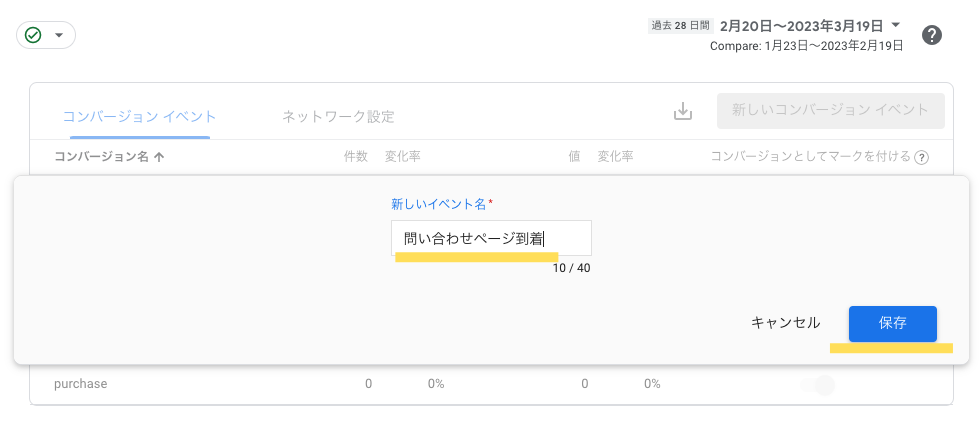The width and height of the screenshot is (980, 424).
Task: Click help icon beside コンバージョンとしてマークを付ける
Action: (922, 157)
